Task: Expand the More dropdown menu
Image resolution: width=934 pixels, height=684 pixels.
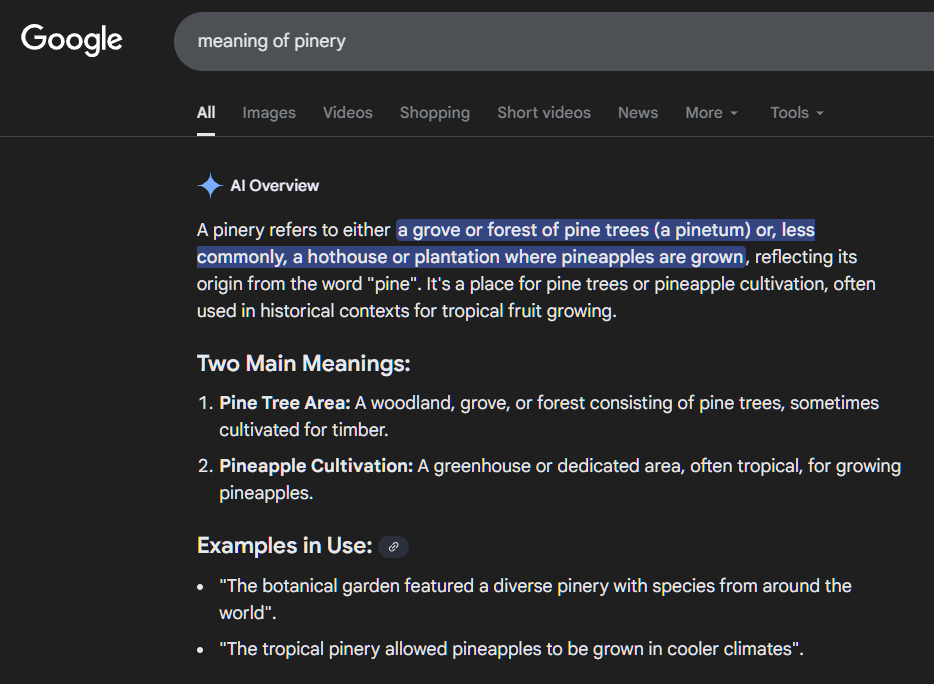Action: (711, 113)
